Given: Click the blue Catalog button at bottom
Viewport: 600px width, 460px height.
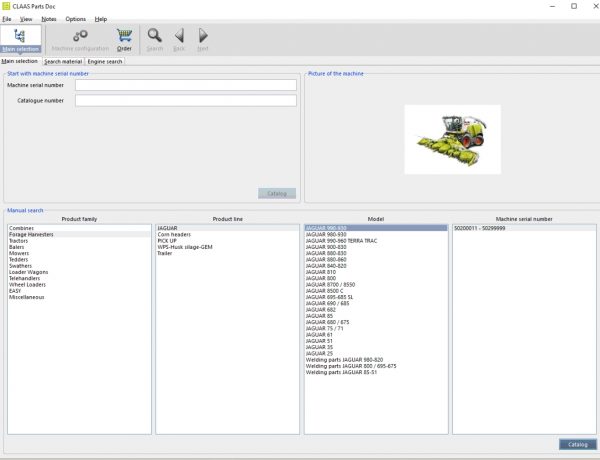Looking at the screenshot, I should point(578,444).
